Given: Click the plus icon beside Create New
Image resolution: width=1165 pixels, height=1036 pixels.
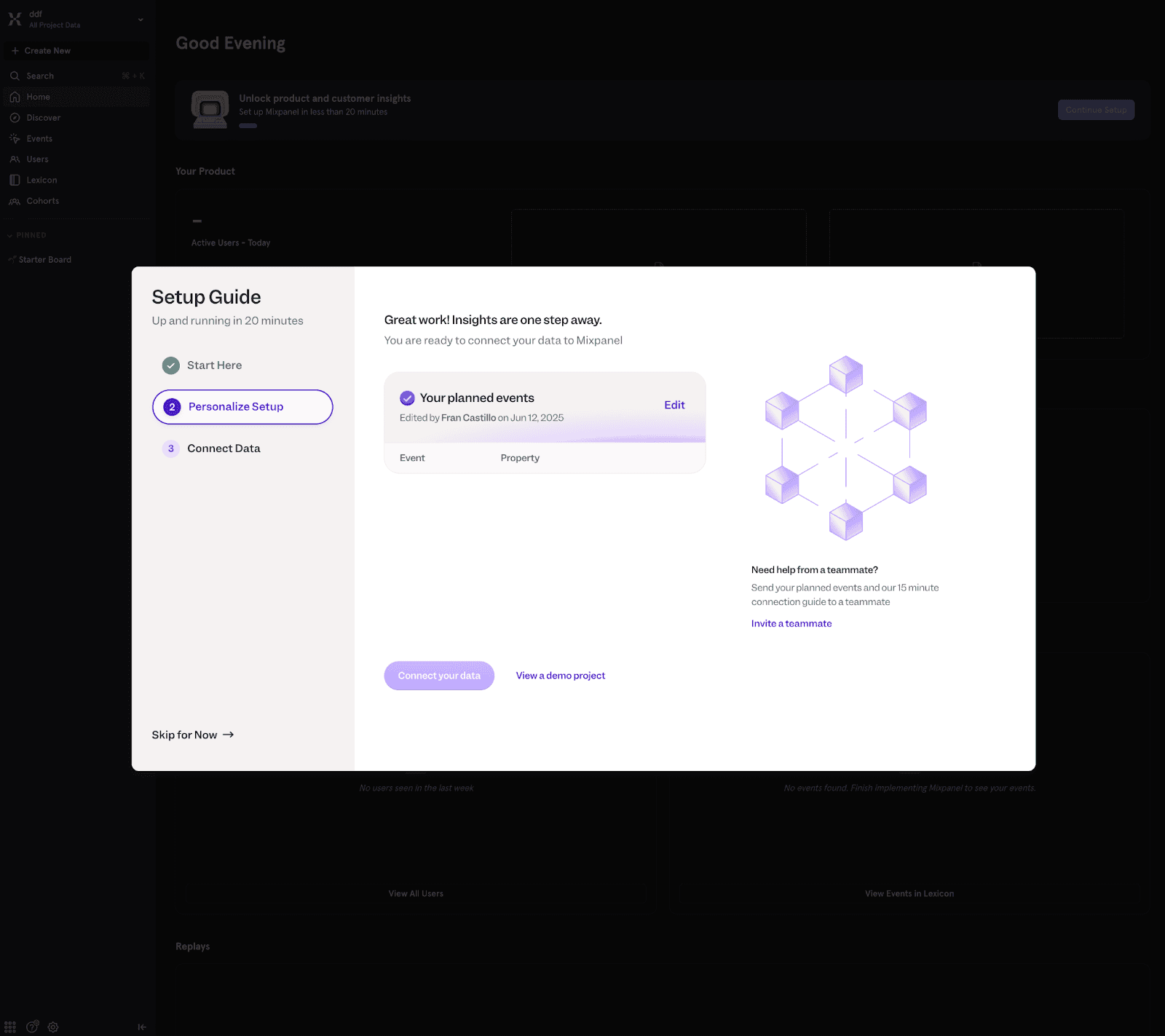Looking at the screenshot, I should [15, 51].
